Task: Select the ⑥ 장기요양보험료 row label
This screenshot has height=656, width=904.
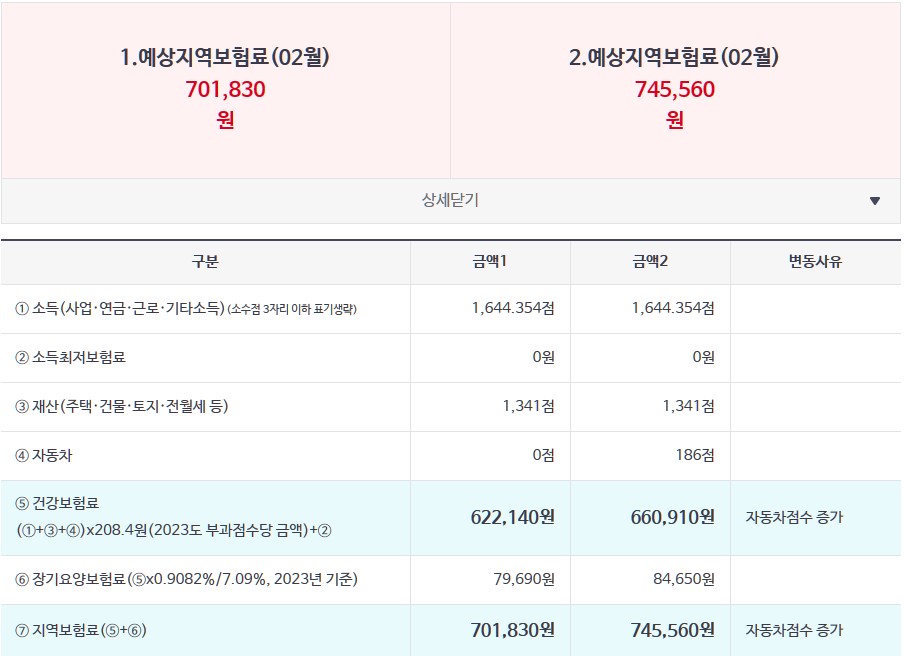Action: pyautogui.click(x=186, y=579)
